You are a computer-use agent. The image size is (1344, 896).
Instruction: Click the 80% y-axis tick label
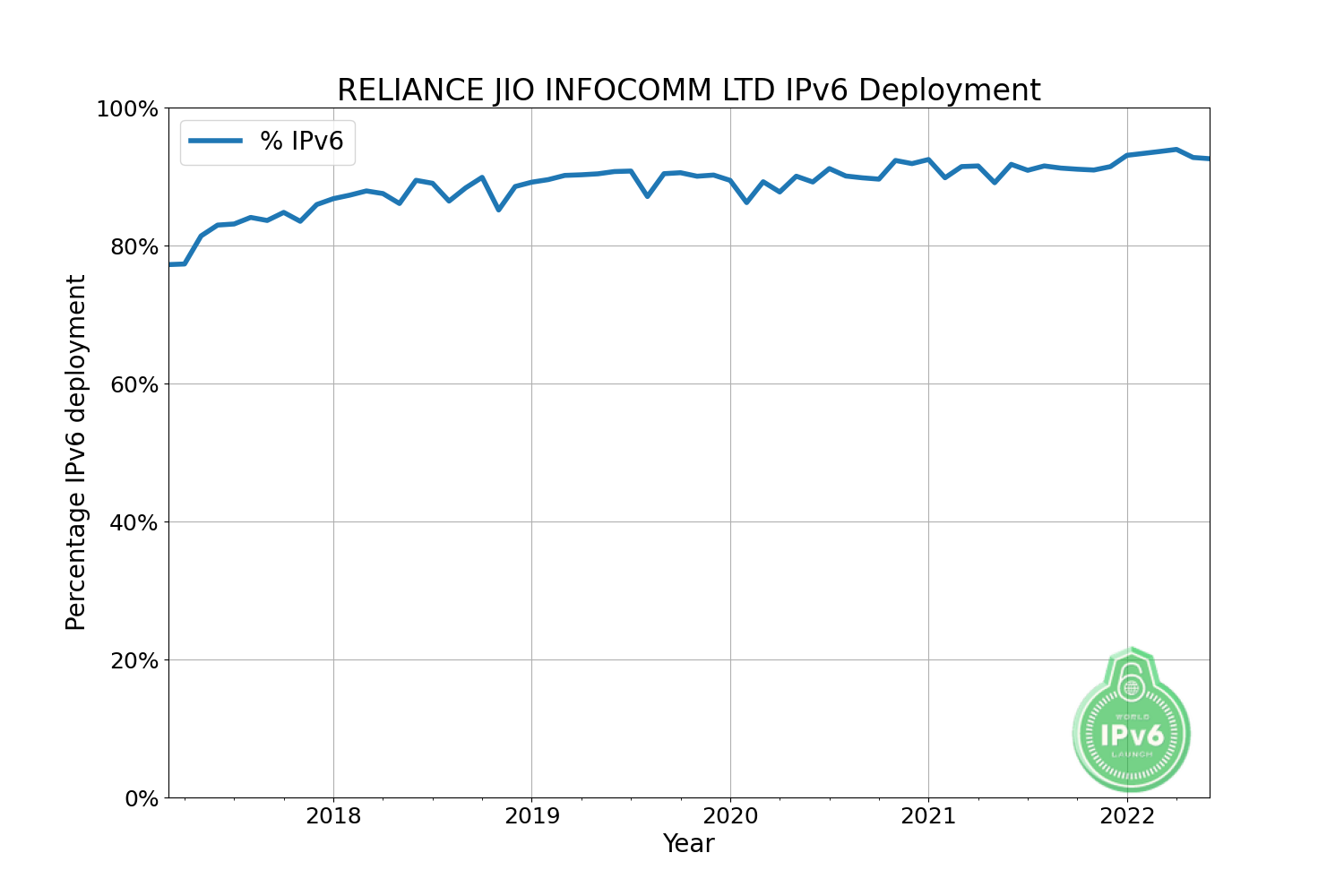[x=133, y=246]
